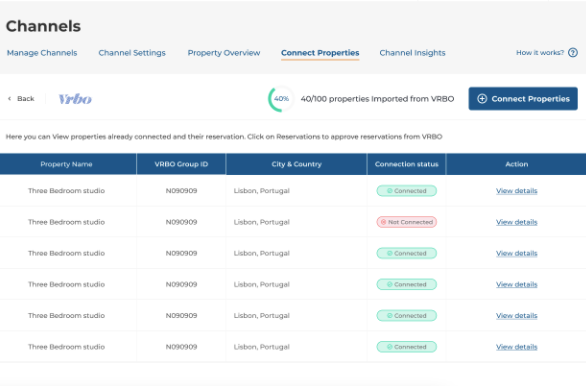Open the How it works? link
Viewport: 586px width, 386px height.
point(540,53)
